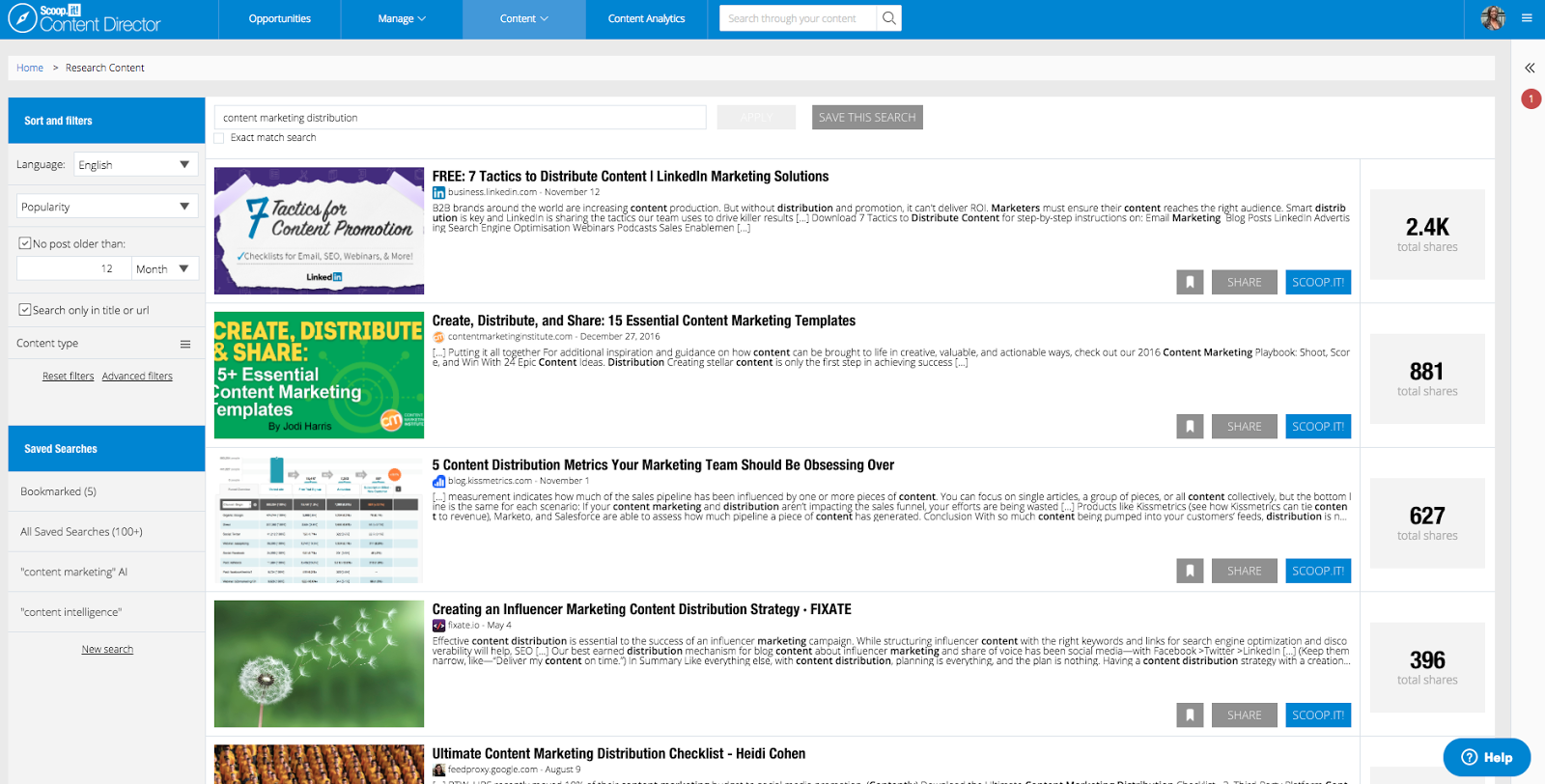
Task: Bookmark the 5 Content Distribution Metrics article
Action: [1190, 571]
